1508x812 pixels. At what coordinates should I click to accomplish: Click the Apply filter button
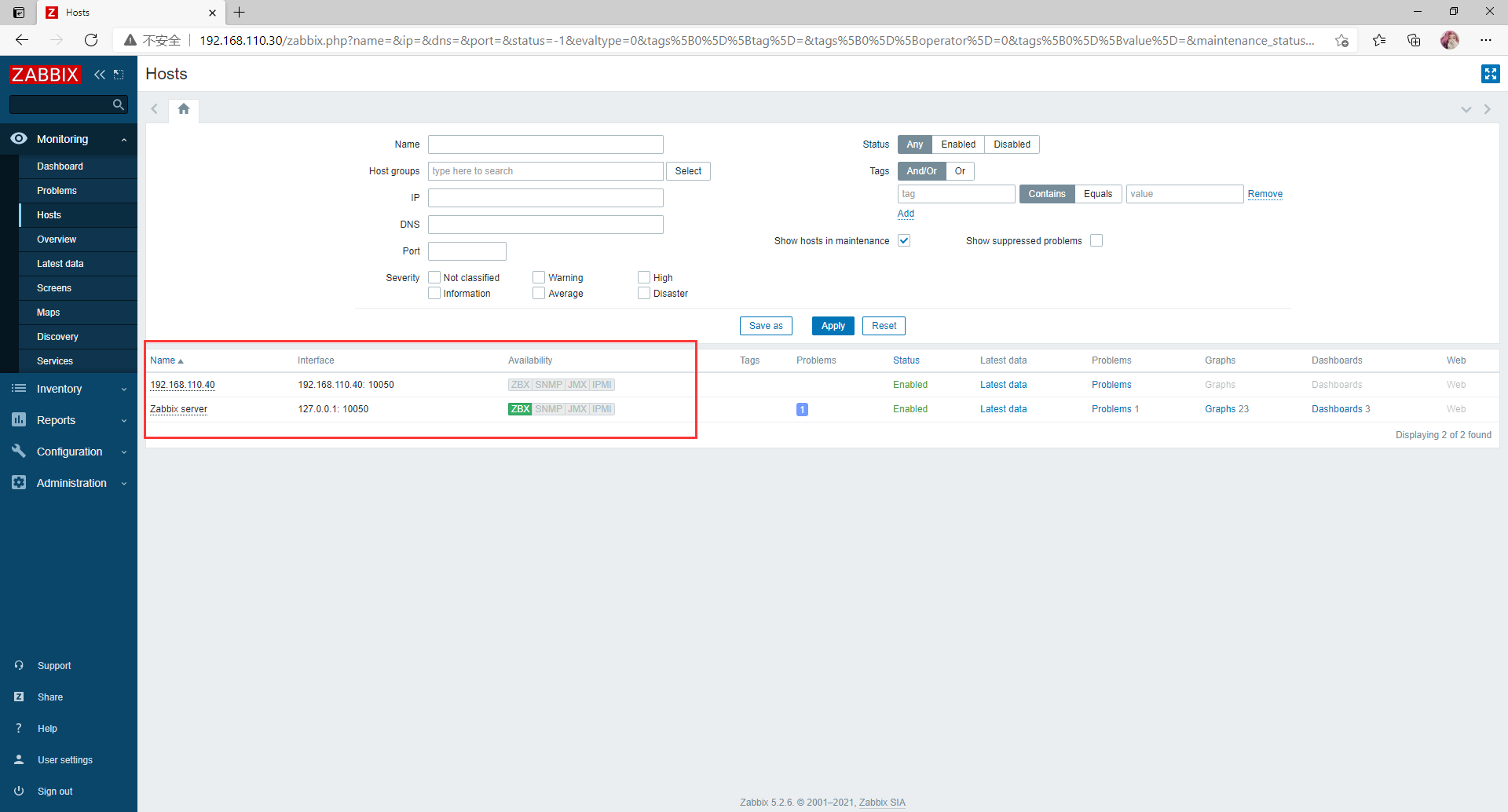point(833,326)
